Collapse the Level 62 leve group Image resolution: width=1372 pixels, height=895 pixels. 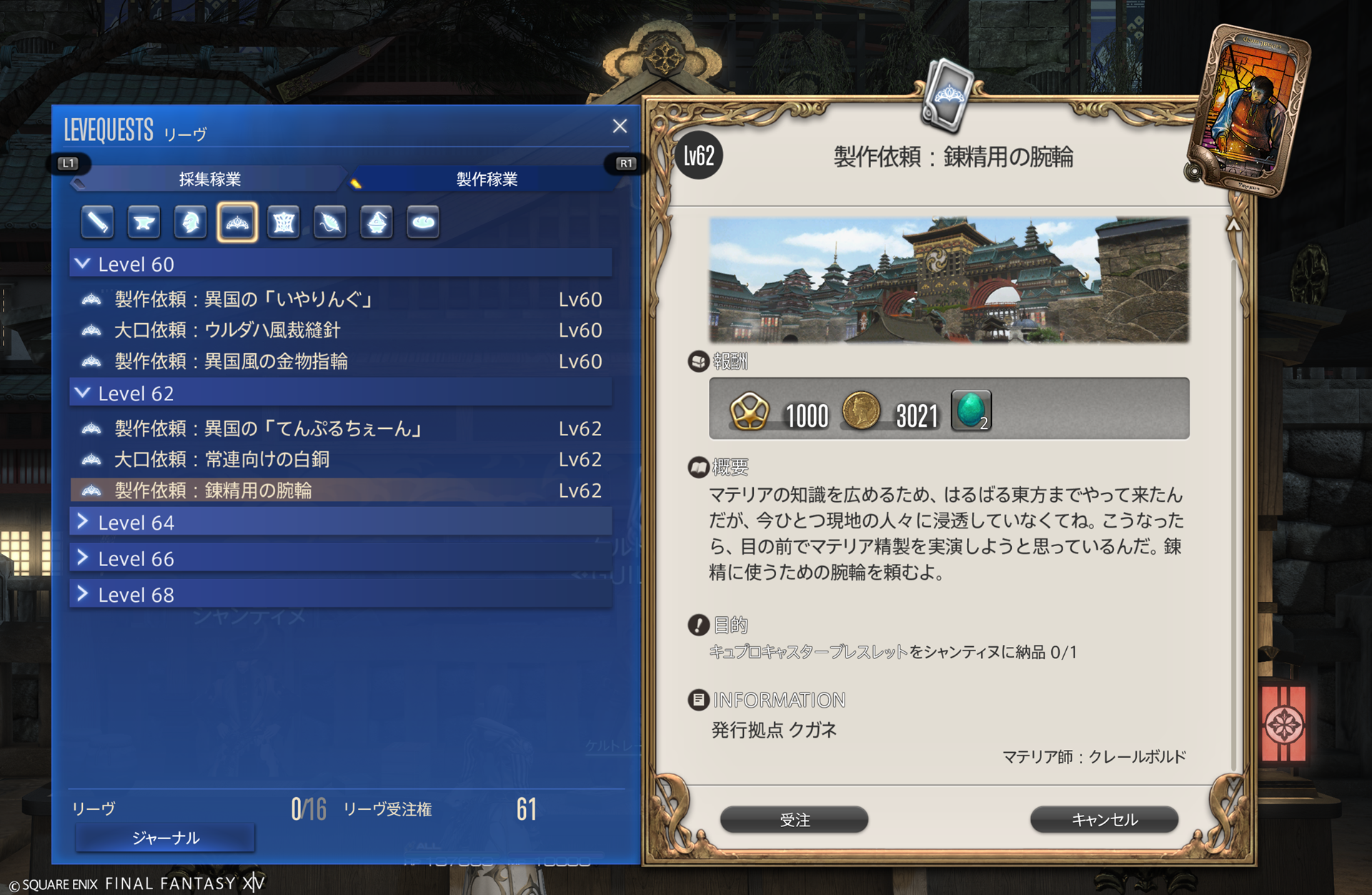(341, 393)
